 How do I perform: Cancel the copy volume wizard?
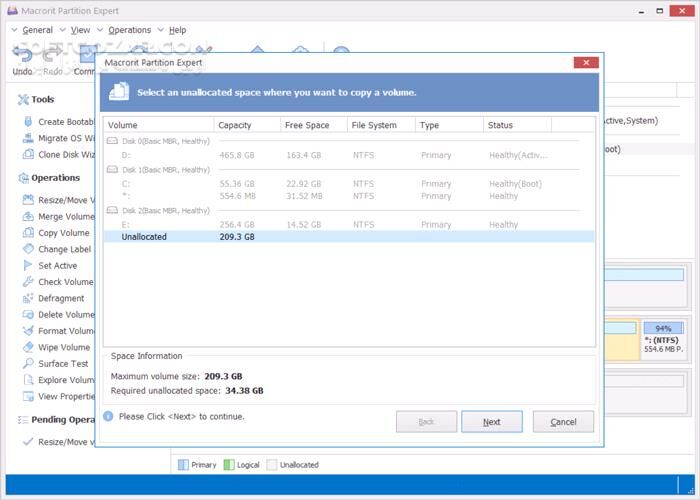click(x=563, y=421)
